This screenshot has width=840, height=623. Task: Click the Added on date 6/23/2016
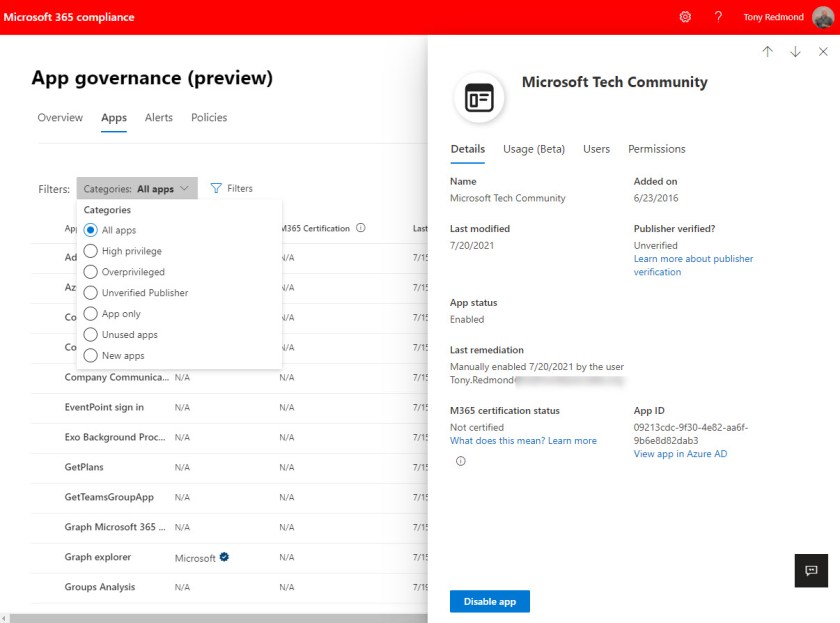click(x=656, y=198)
